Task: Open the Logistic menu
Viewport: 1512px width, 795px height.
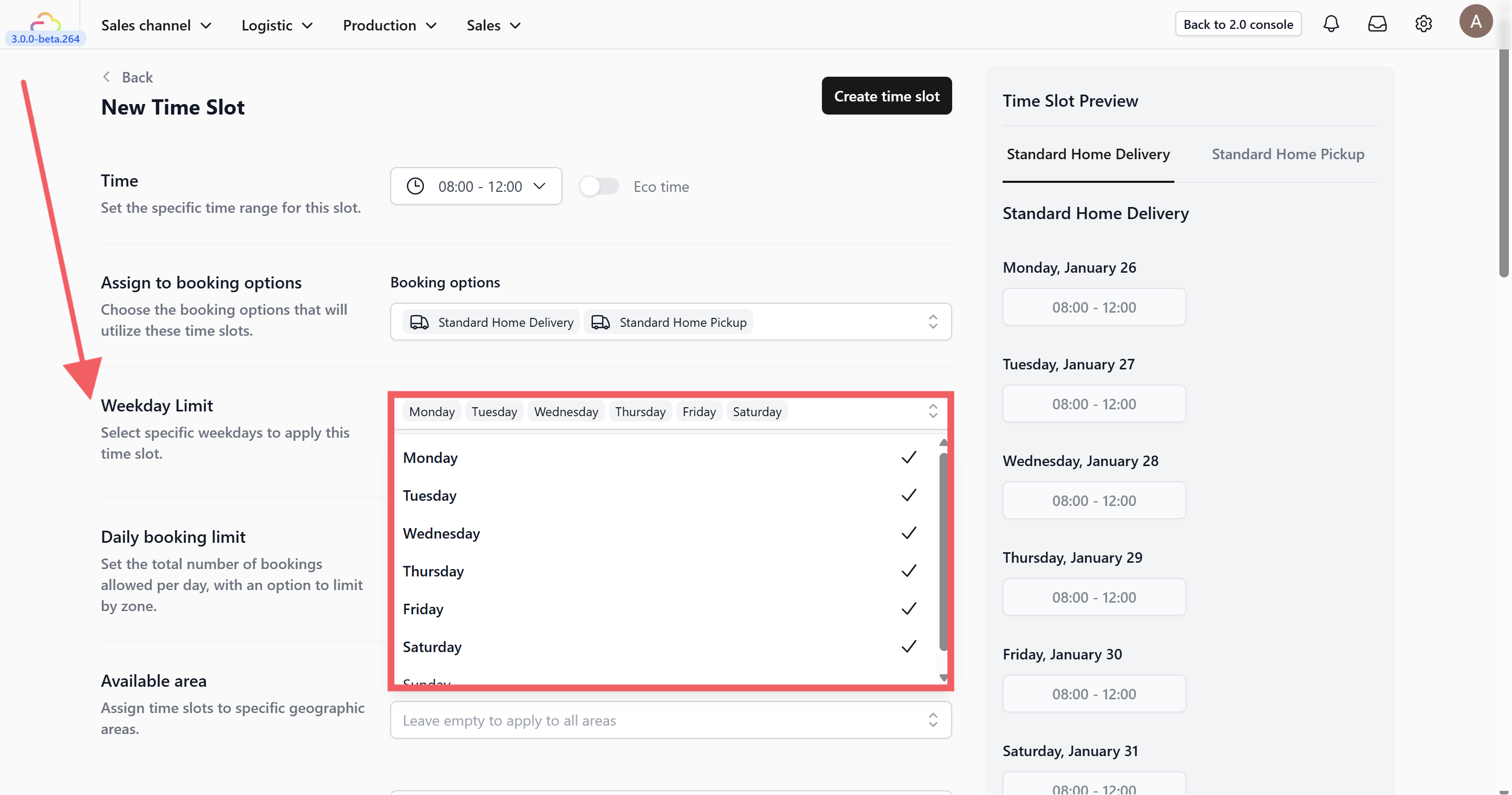Action: [276, 25]
